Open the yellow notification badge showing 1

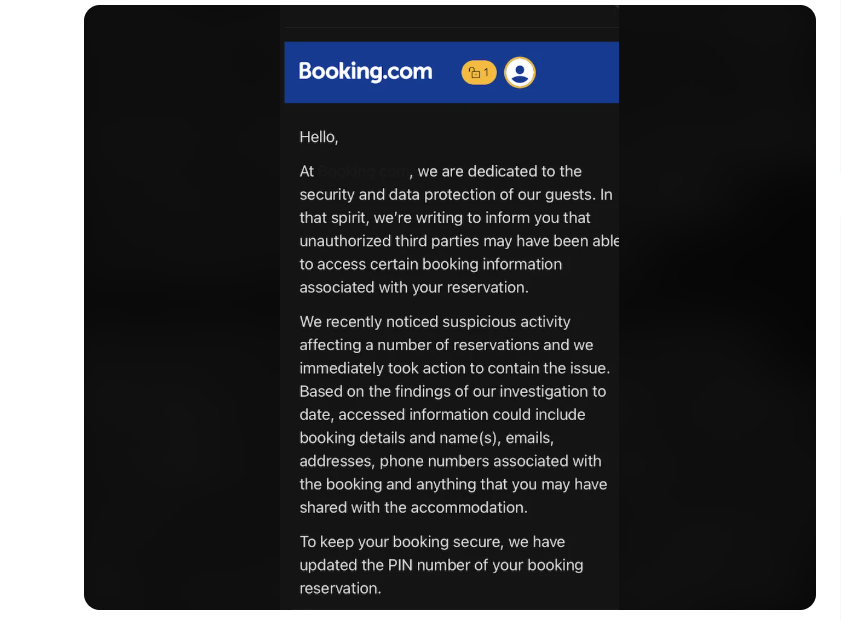pyautogui.click(x=478, y=72)
